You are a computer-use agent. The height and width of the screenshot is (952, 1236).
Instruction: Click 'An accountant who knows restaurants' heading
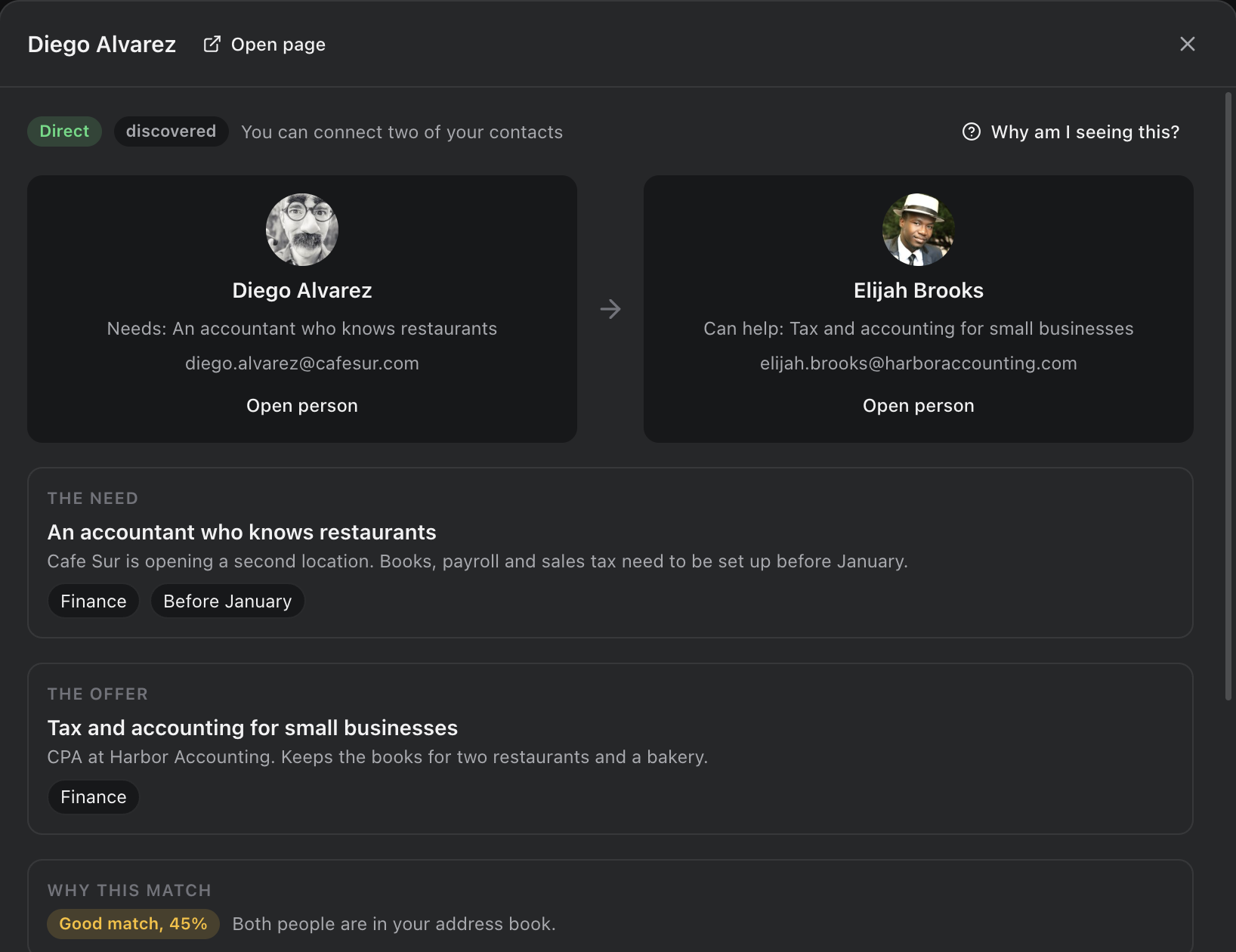coord(242,533)
